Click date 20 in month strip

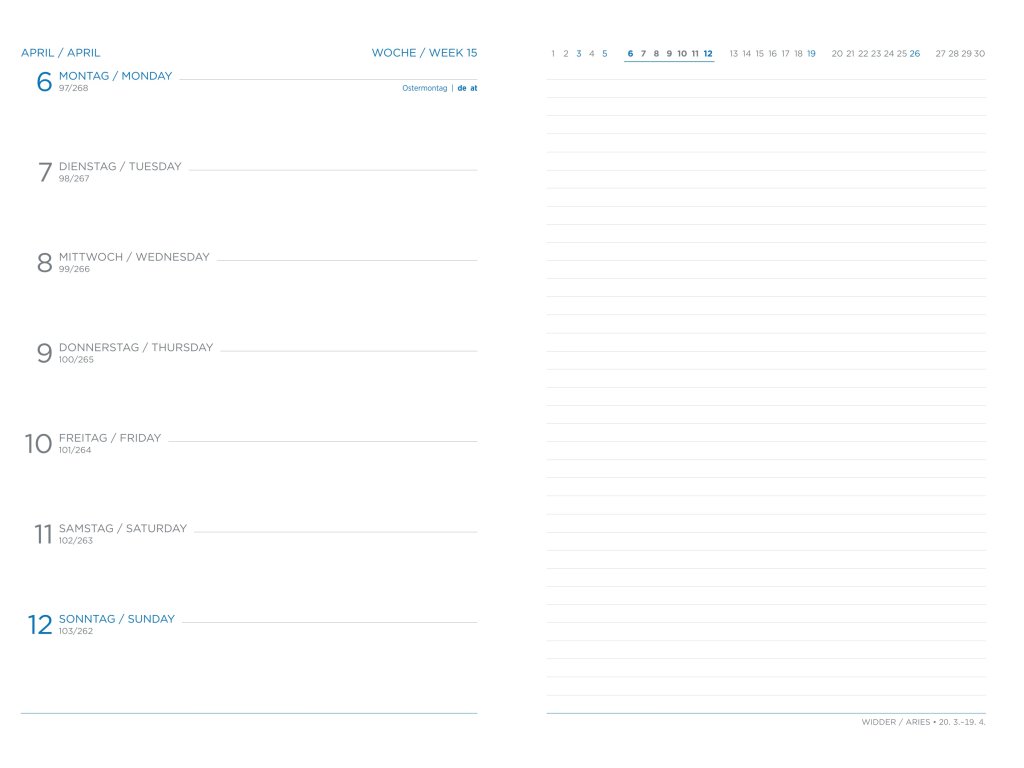click(837, 54)
